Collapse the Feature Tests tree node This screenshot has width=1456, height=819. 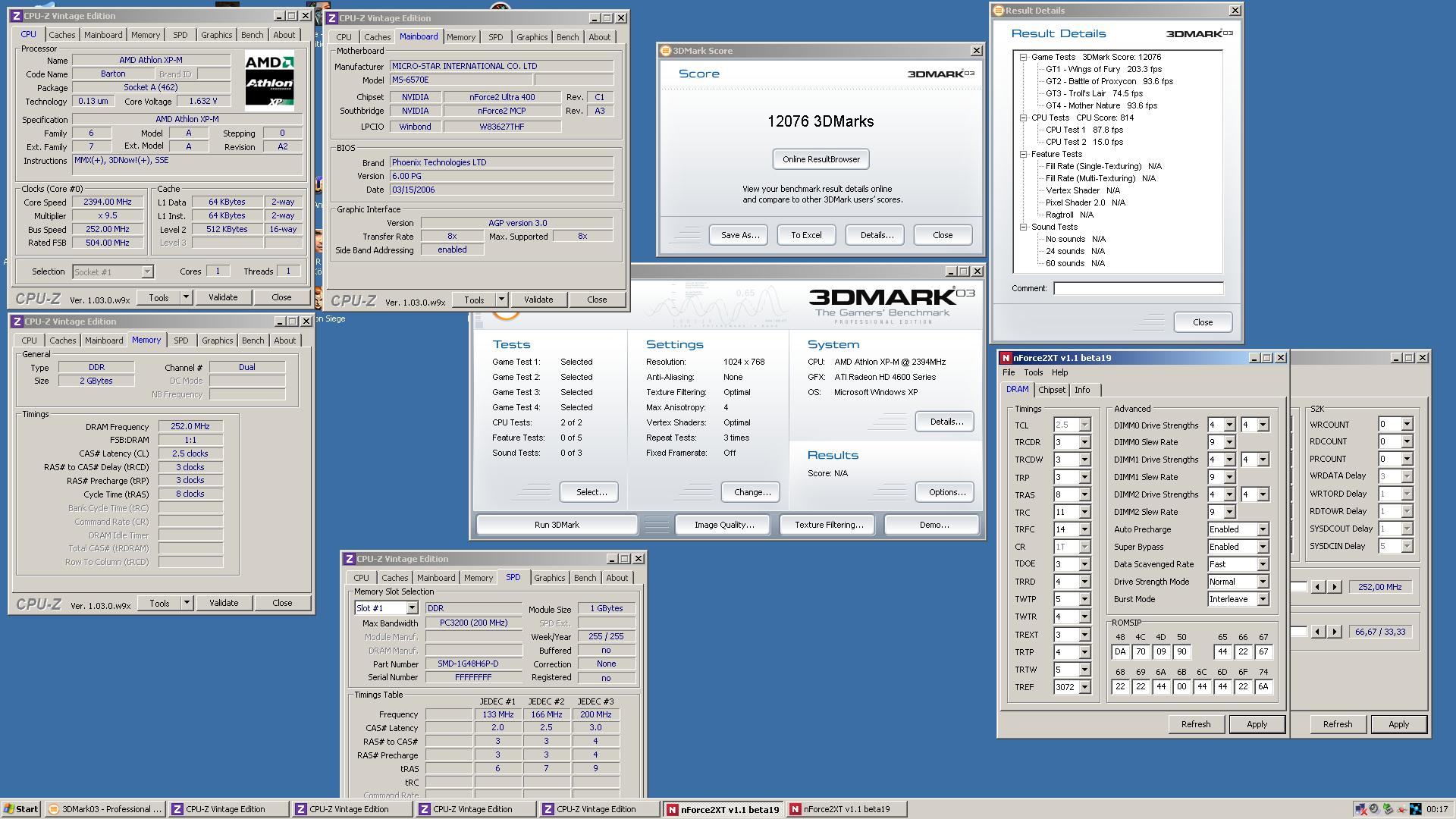click(1023, 154)
